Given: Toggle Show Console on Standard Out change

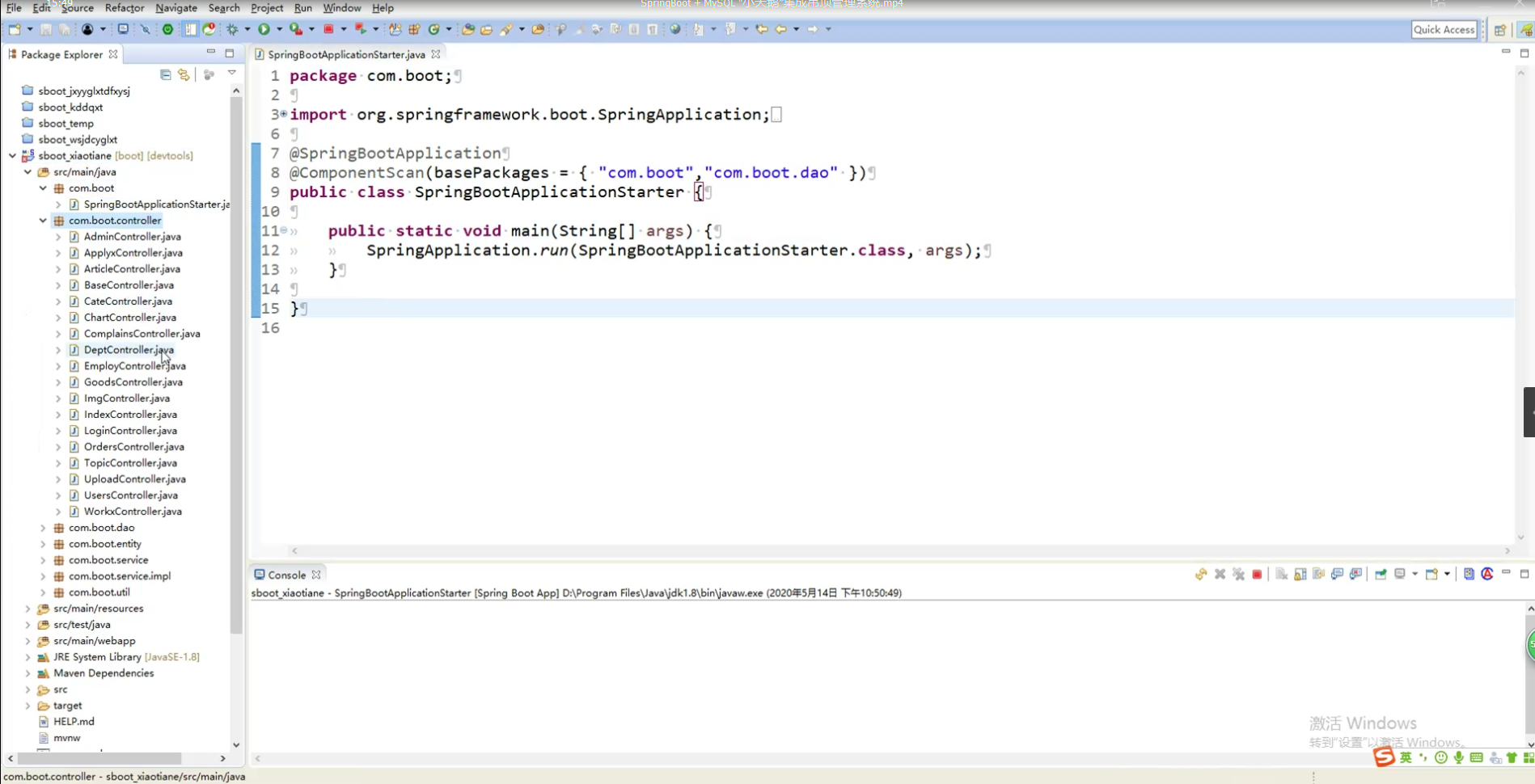Looking at the screenshot, I should (x=1338, y=575).
